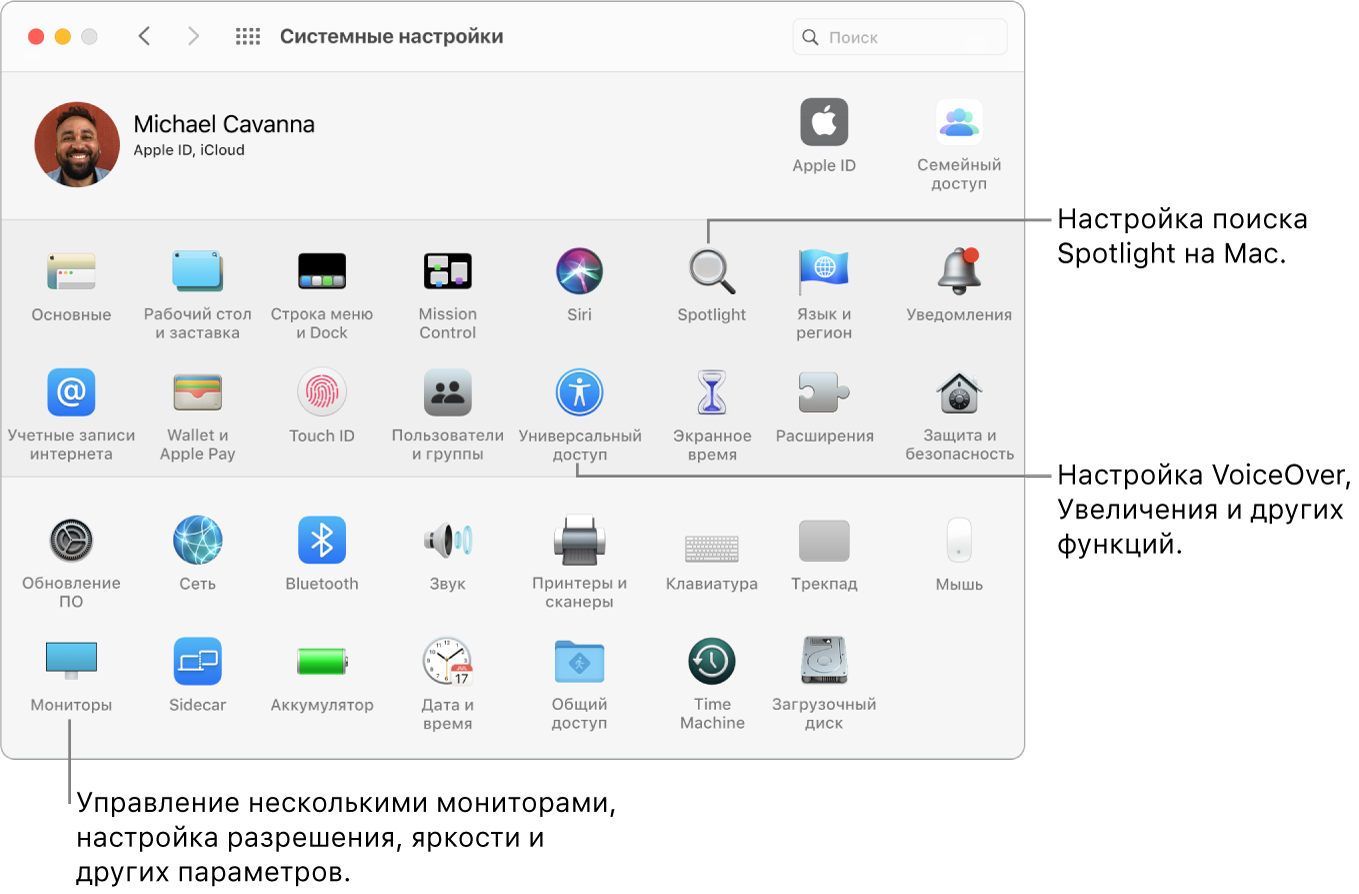The height and width of the screenshot is (894, 1359).
Task: Open Клавиатура keyboard icon
Action: pyautogui.click(x=712, y=549)
